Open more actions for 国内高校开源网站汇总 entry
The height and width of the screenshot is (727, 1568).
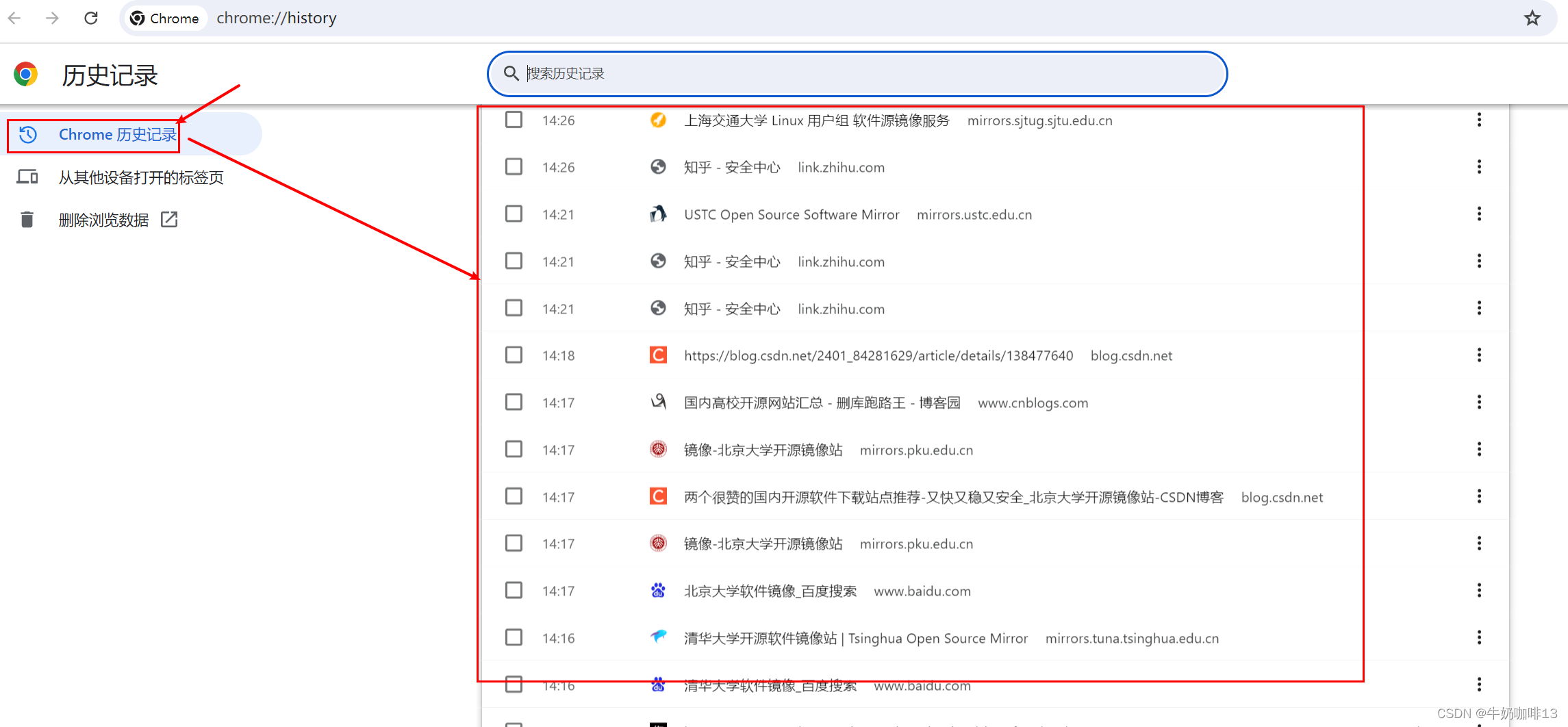click(1479, 403)
